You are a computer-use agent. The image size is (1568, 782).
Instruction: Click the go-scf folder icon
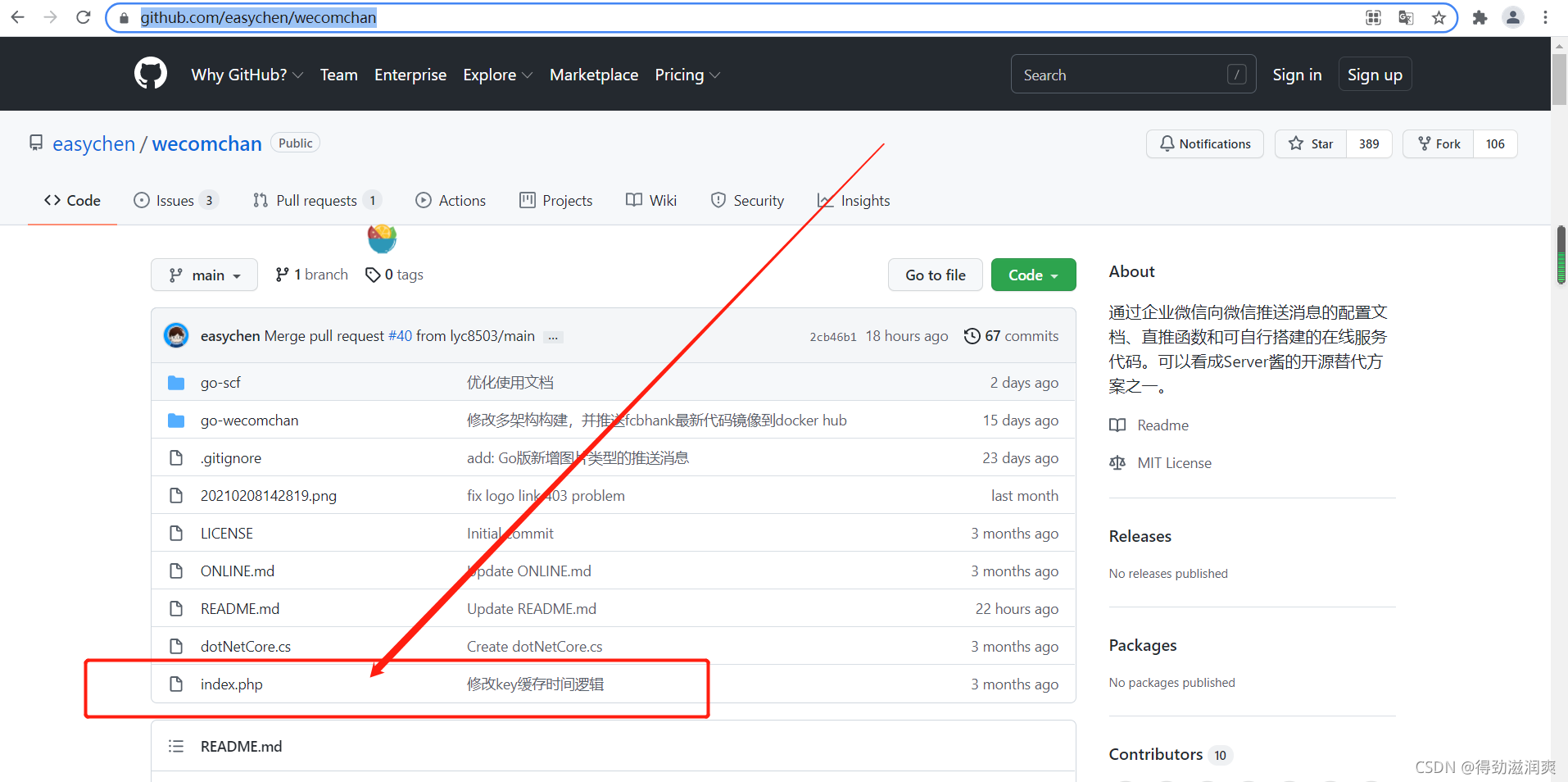(x=176, y=383)
